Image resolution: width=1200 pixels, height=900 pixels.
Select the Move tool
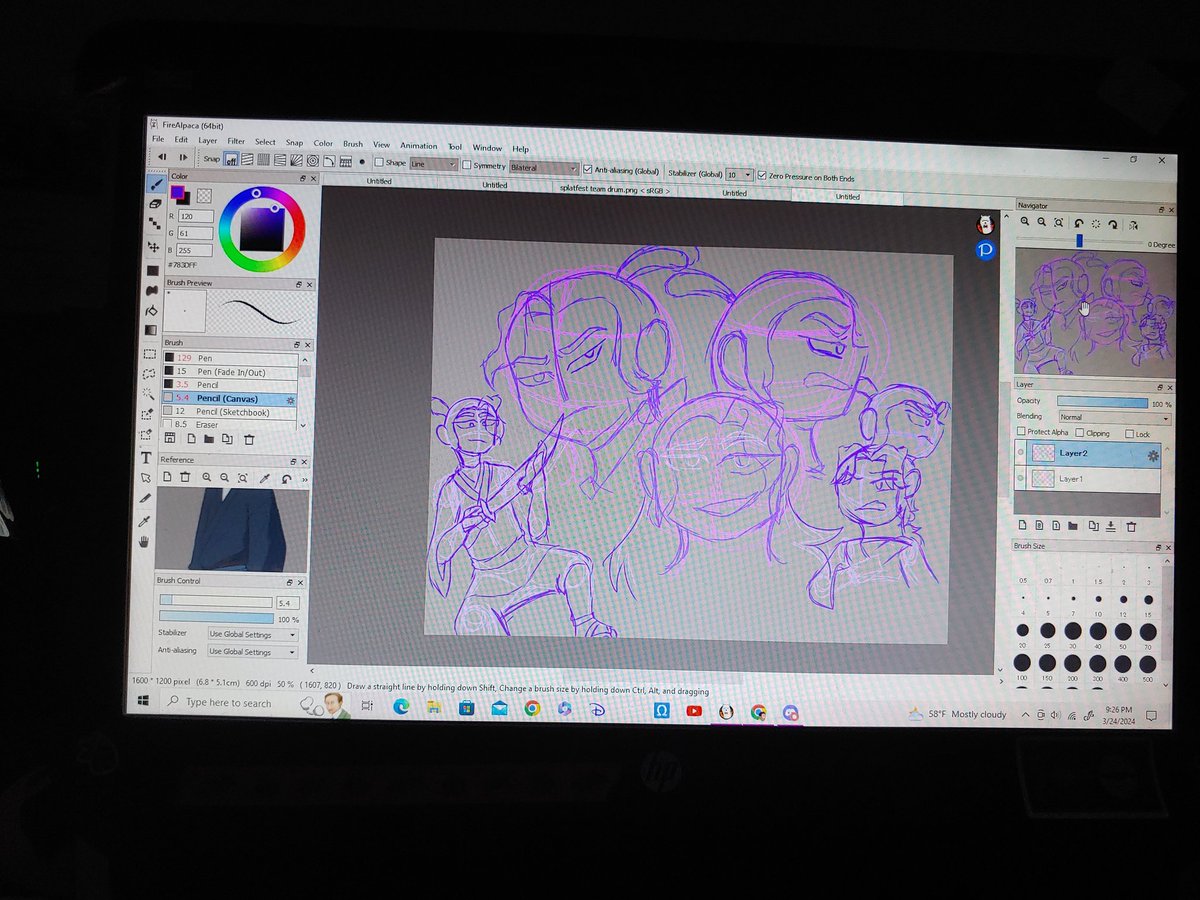pyautogui.click(x=154, y=247)
